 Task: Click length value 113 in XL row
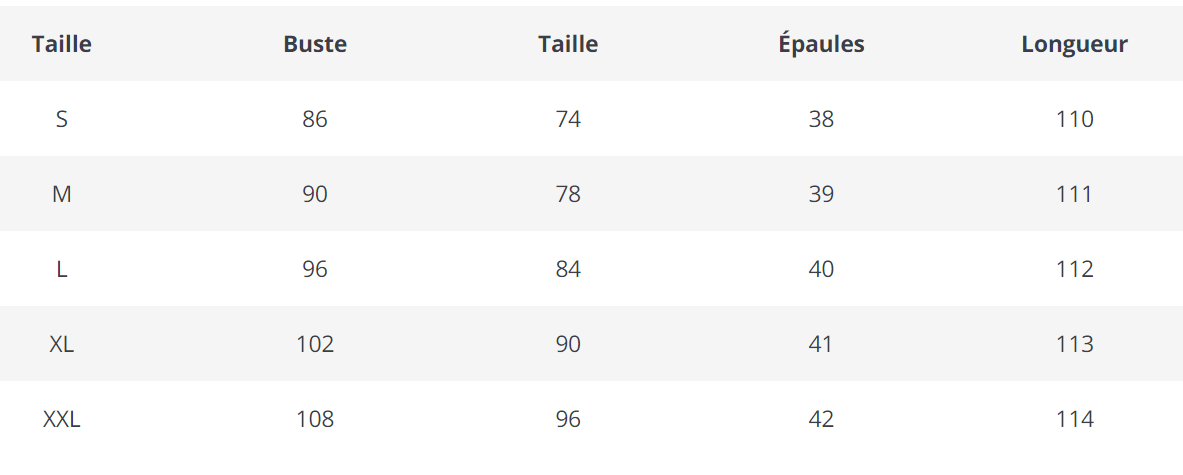(x=1074, y=344)
